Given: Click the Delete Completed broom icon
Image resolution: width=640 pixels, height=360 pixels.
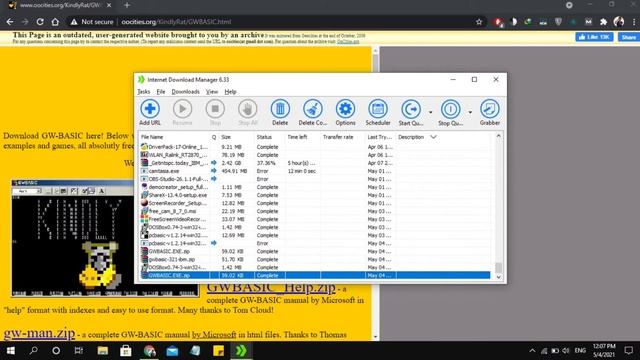Looking at the screenshot, I should (313, 112).
